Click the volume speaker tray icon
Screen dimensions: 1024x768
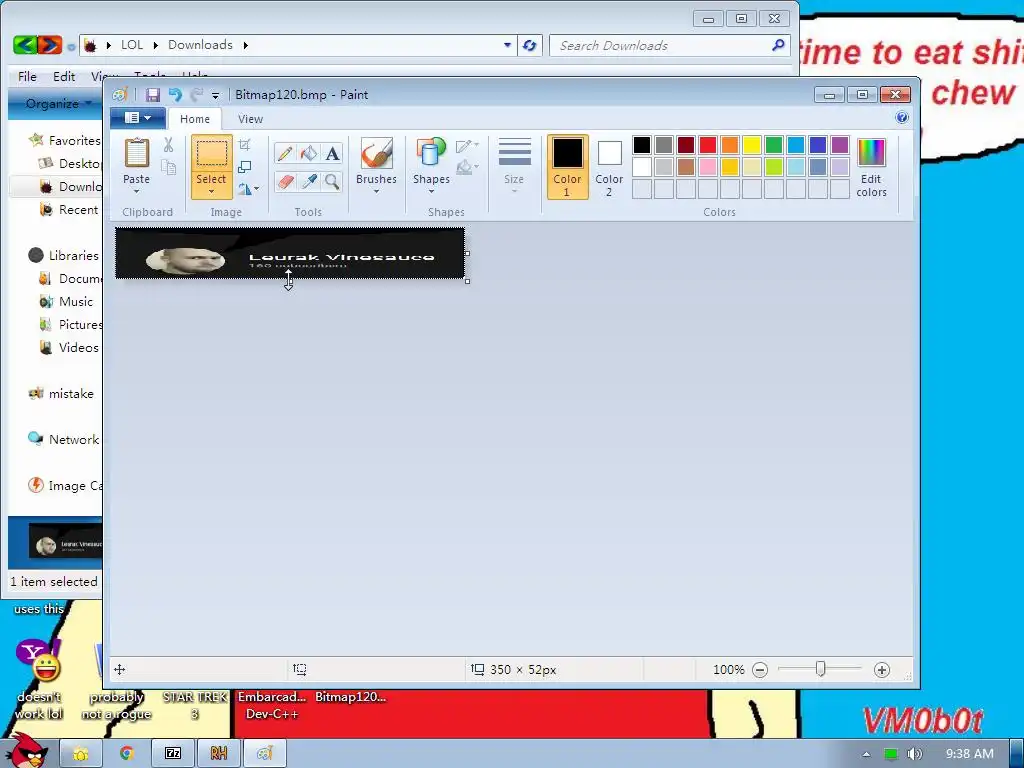(x=914, y=754)
